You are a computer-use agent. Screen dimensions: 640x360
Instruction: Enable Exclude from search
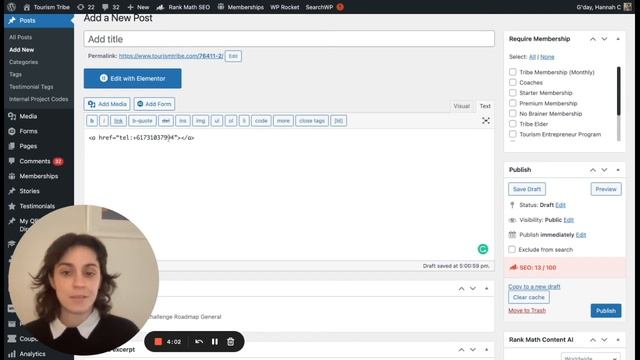(x=512, y=249)
